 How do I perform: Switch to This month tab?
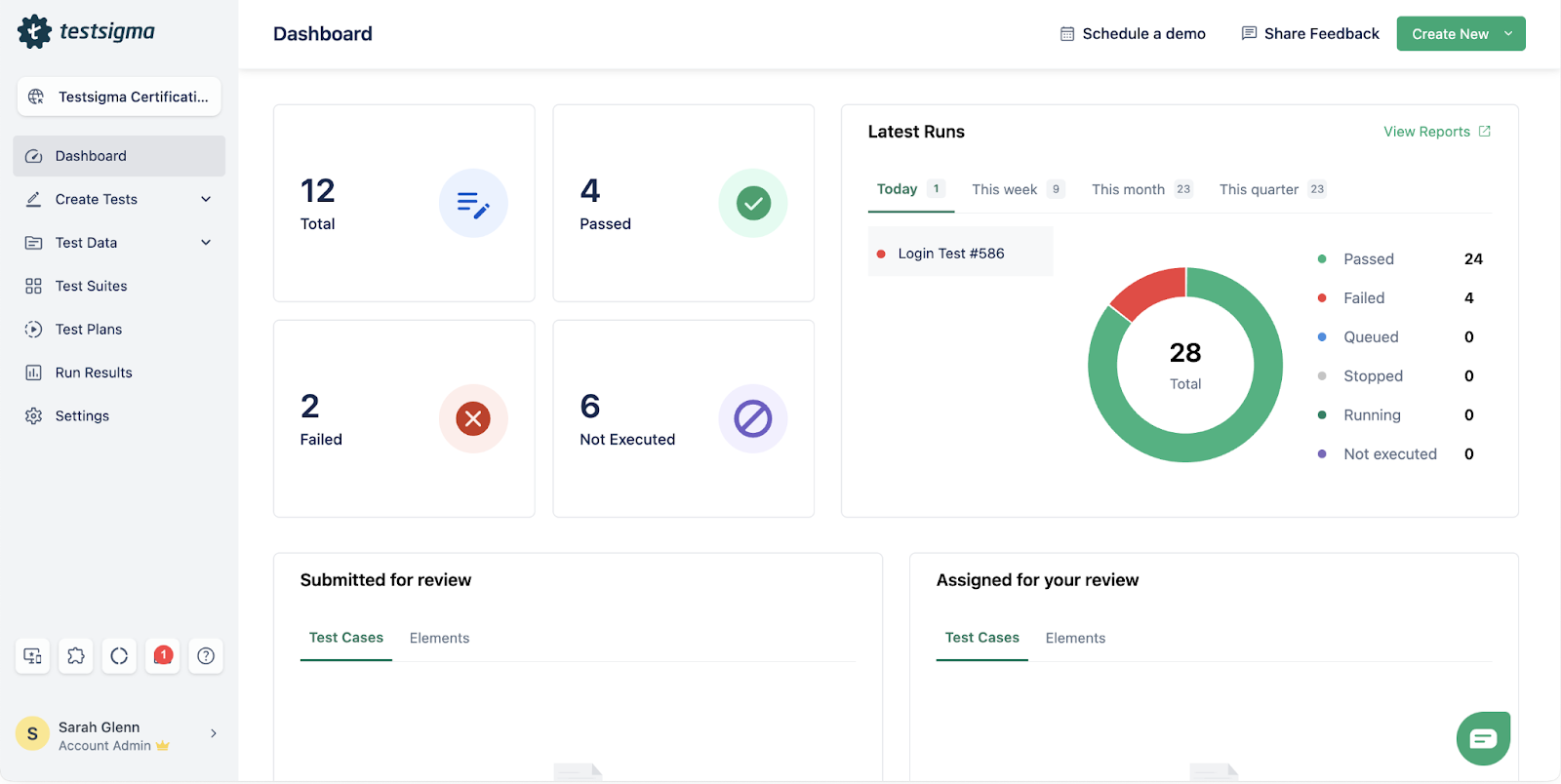click(1141, 189)
